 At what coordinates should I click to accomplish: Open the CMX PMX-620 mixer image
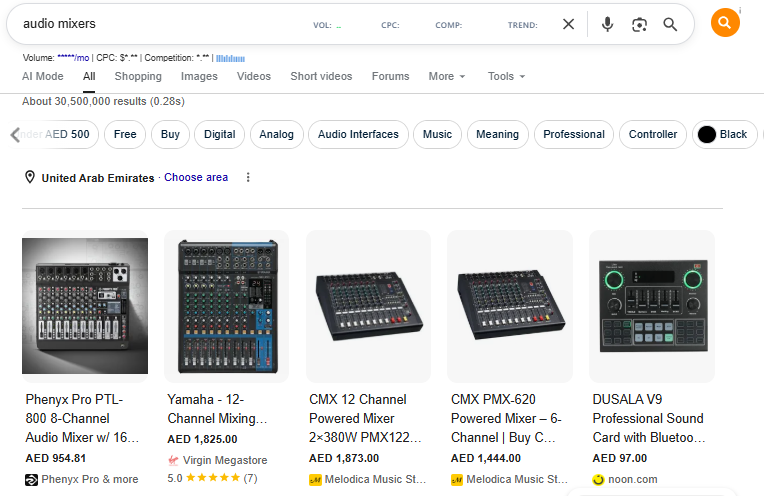(x=510, y=306)
